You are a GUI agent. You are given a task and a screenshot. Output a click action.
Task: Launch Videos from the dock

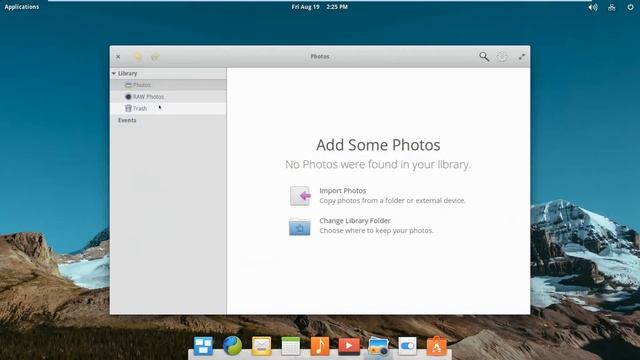pyautogui.click(x=349, y=346)
